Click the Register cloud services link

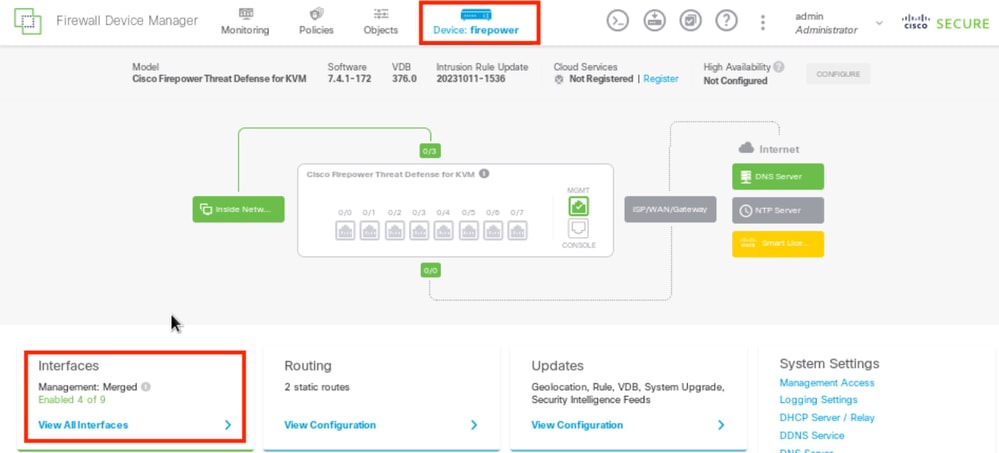(661, 79)
